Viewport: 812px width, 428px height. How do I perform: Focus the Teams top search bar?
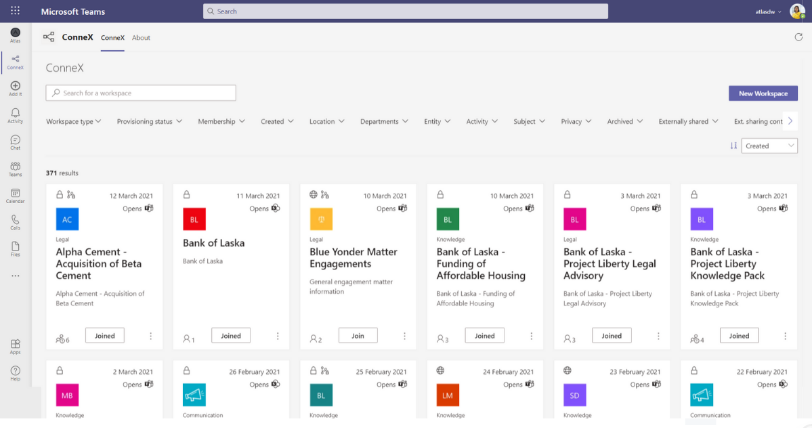pyautogui.click(x=405, y=11)
